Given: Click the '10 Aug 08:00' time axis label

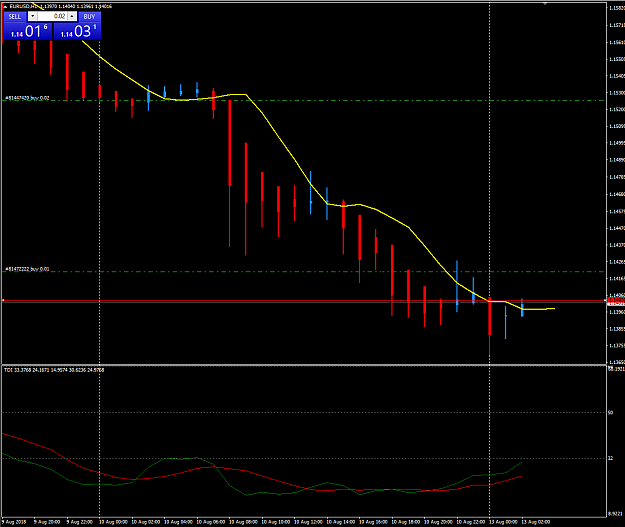Looking at the screenshot, I should pyautogui.click(x=242, y=522).
